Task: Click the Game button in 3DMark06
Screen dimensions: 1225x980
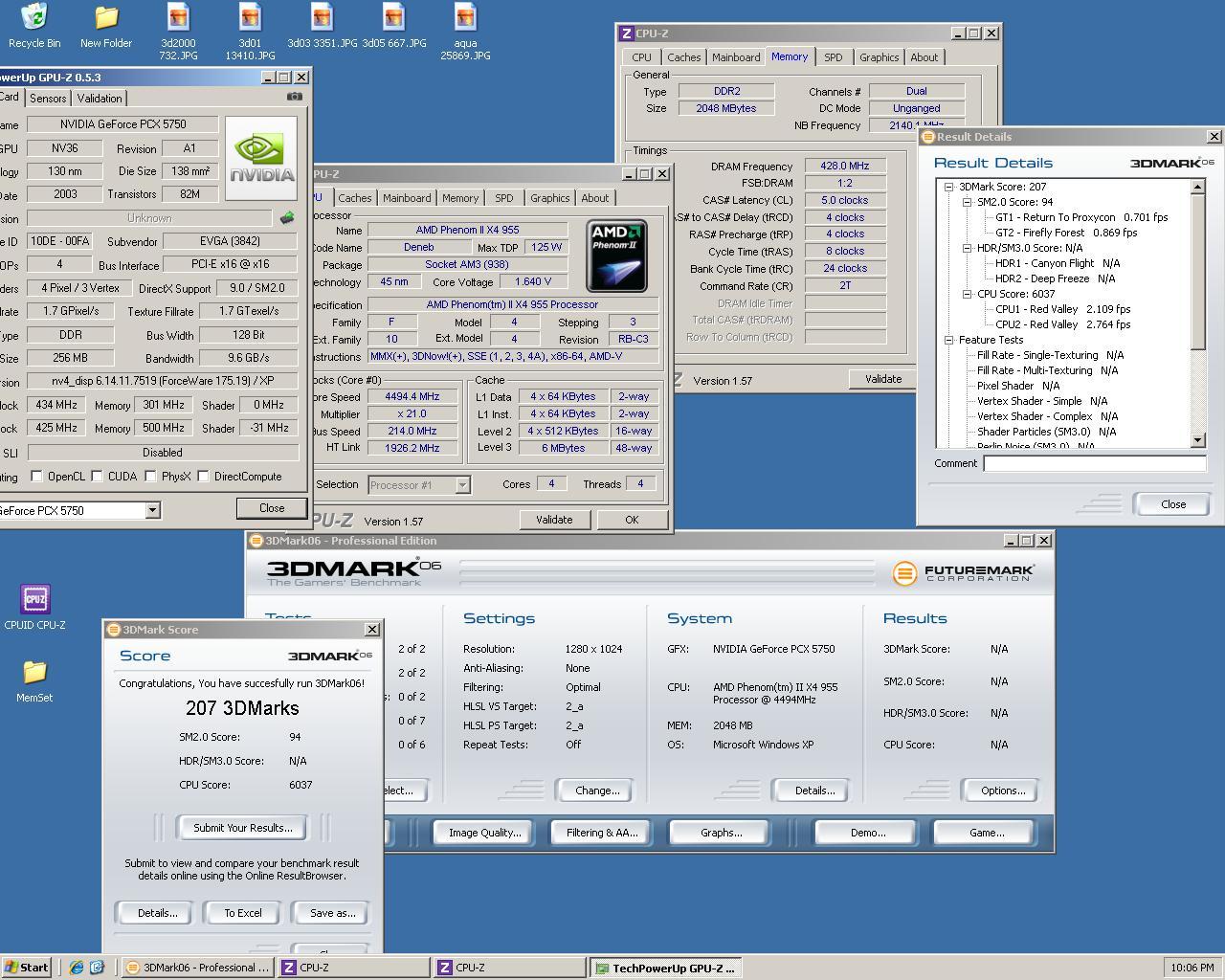Action: (987, 833)
